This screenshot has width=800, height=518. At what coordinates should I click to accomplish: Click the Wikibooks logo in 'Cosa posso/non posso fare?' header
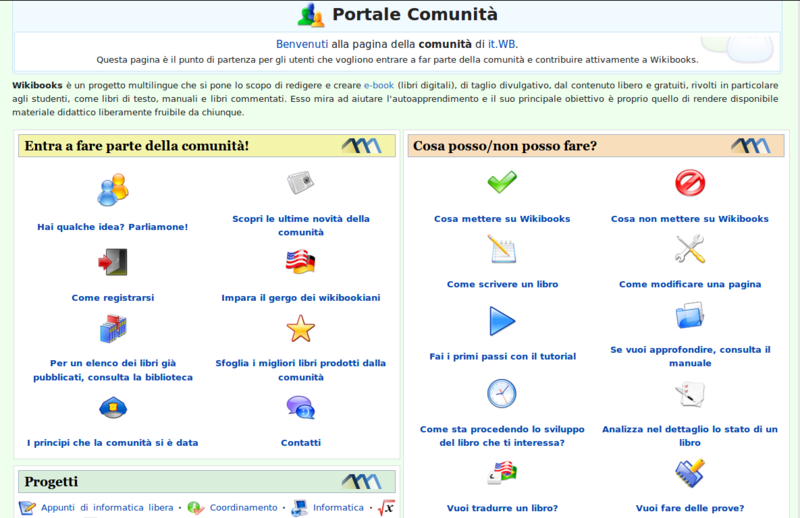(751, 146)
